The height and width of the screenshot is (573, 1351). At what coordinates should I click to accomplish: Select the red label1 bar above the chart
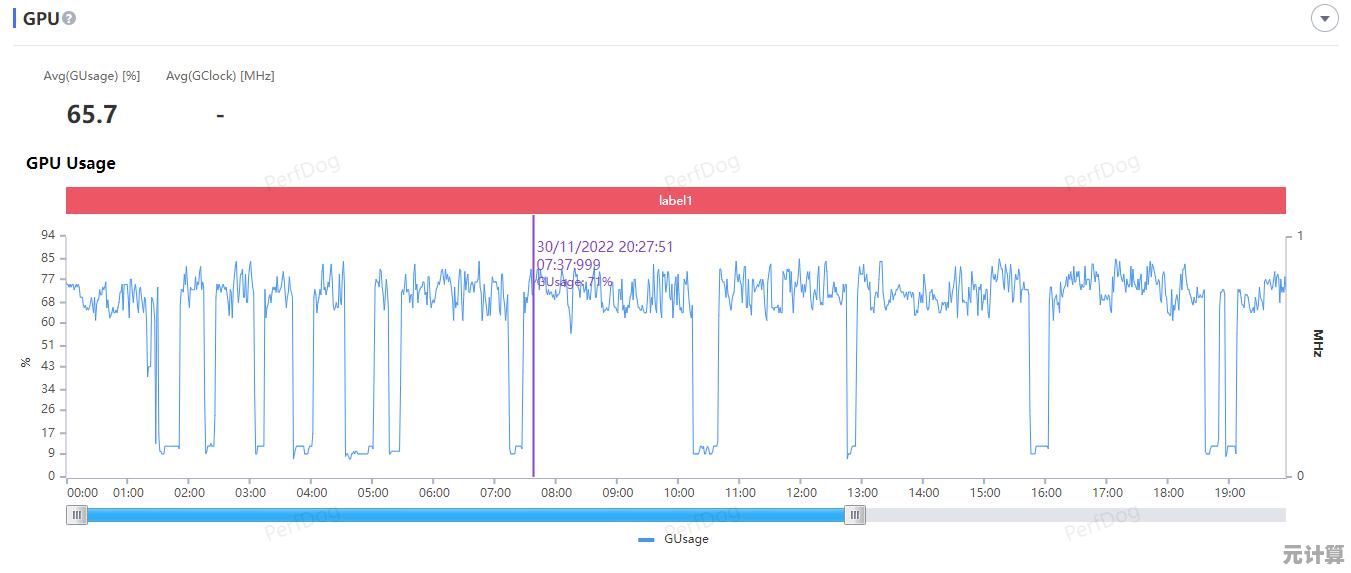pyautogui.click(x=675, y=200)
